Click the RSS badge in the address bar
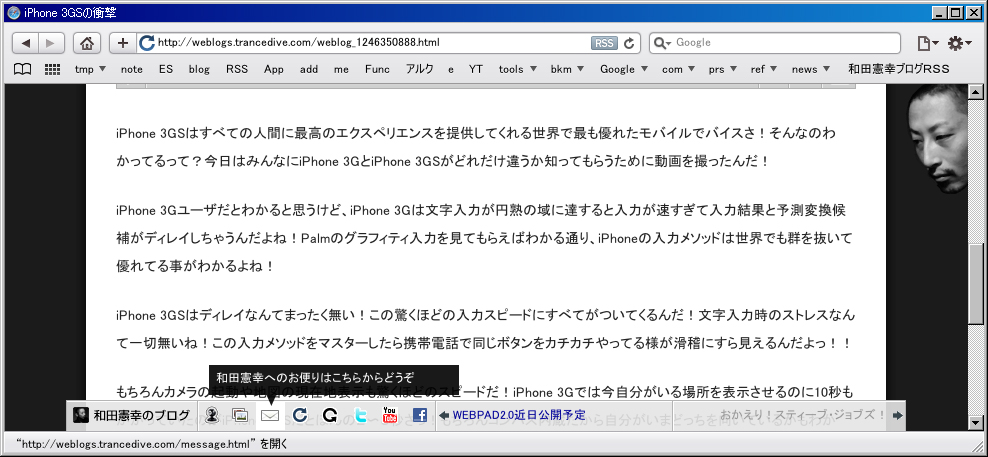Screen dimensions: 988x457 tap(604, 43)
